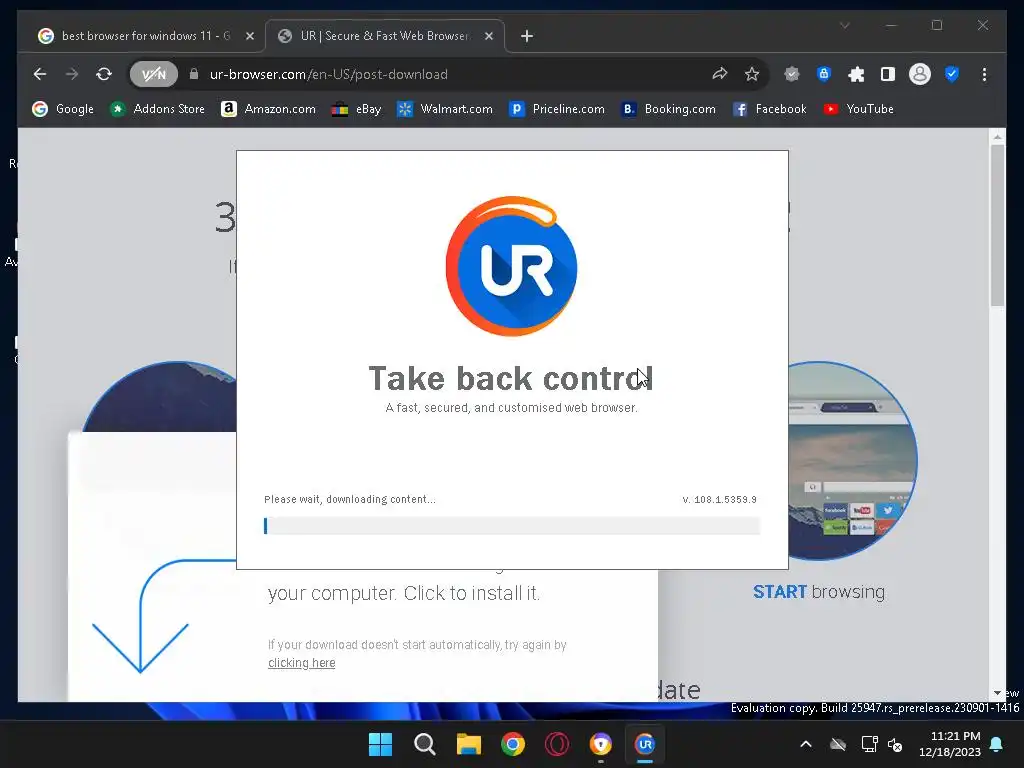Open the three-dot browser menu
Image resolution: width=1024 pixels, height=768 pixels.
(x=984, y=74)
